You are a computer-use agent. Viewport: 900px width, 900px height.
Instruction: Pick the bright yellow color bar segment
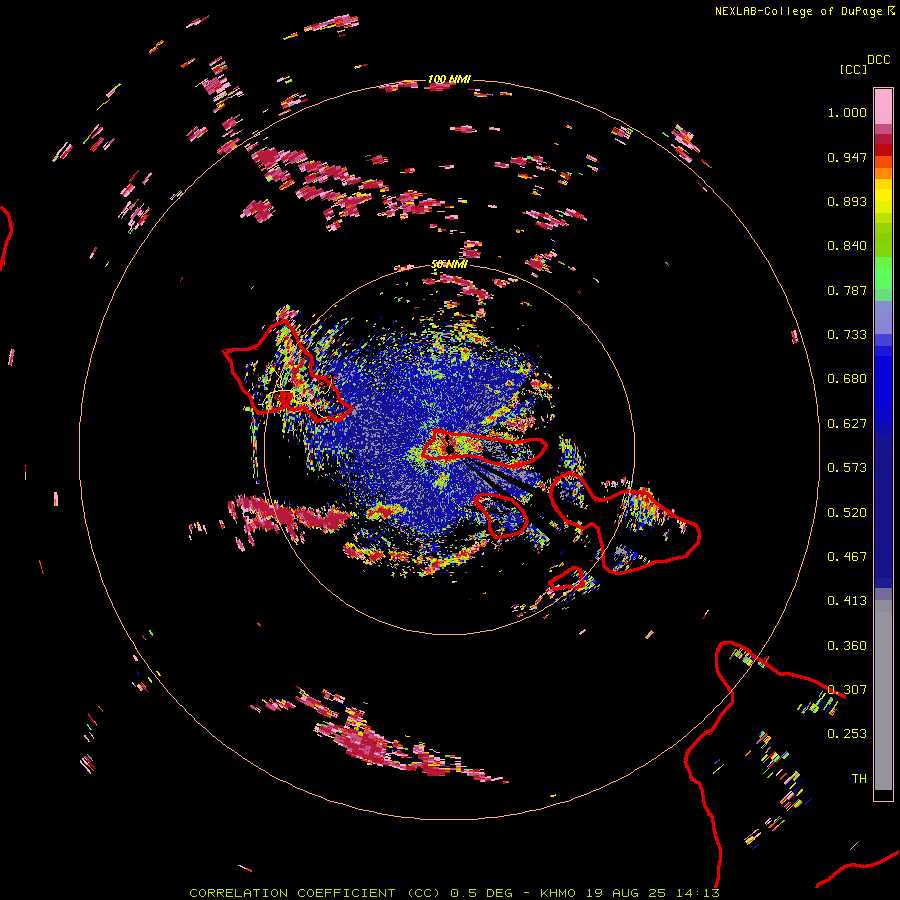click(x=883, y=196)
